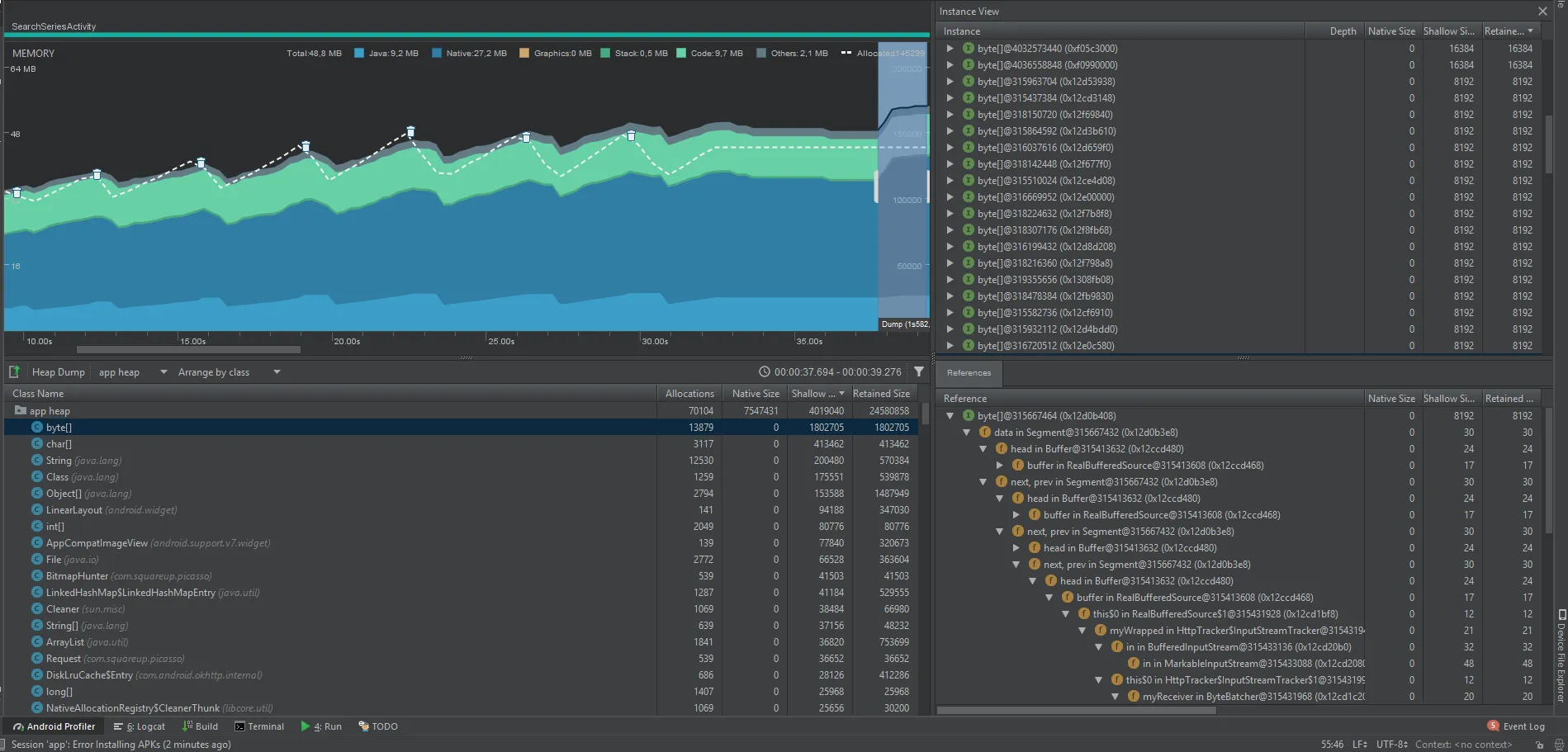This screenshot has width=1568, height=752.
Task: Select the Android Profiler tab
Action: [54, 726]
